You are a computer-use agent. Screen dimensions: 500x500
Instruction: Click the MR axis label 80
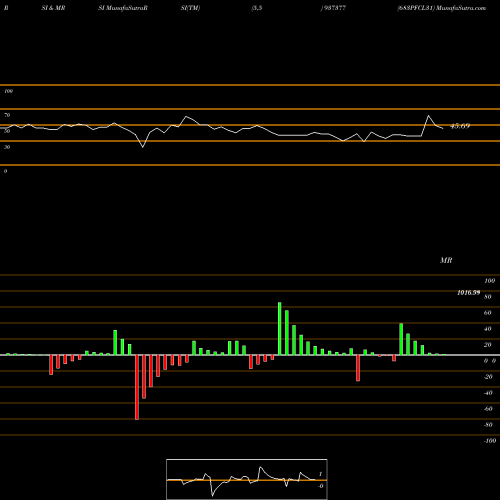click(488, 297)
